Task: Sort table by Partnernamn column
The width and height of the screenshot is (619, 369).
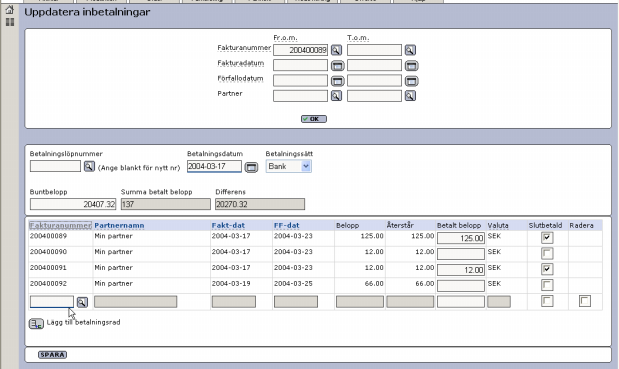Action: [x=119, y=225]
